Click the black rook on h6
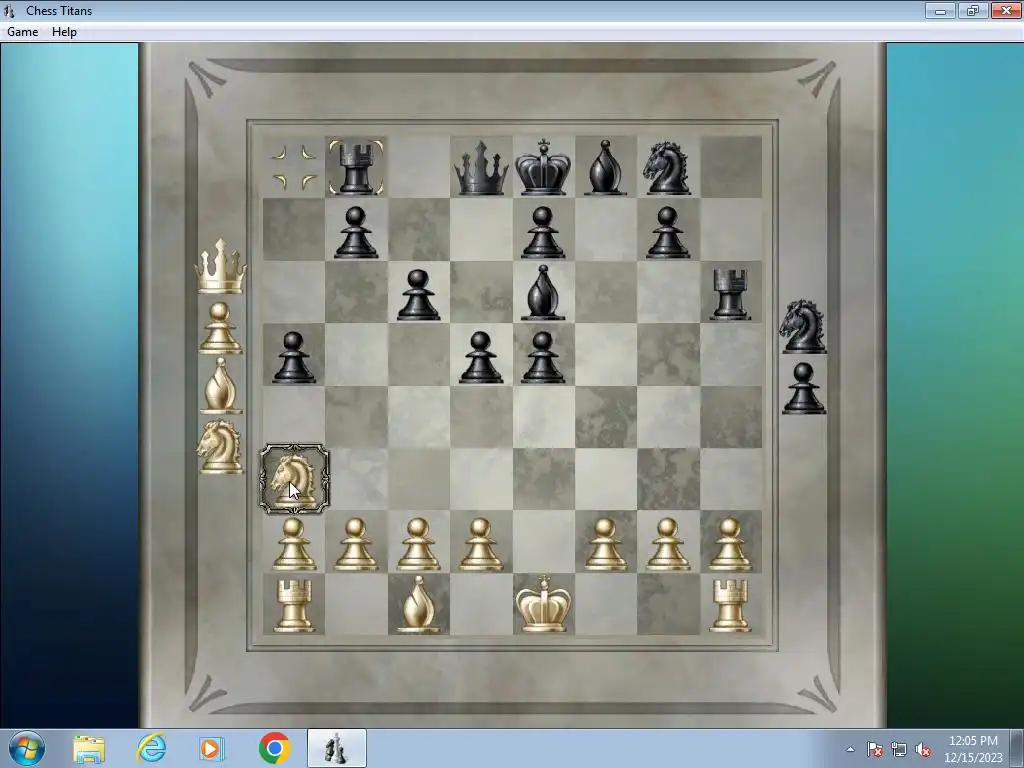Screen dimensions: 1024x768 (729, 295)
